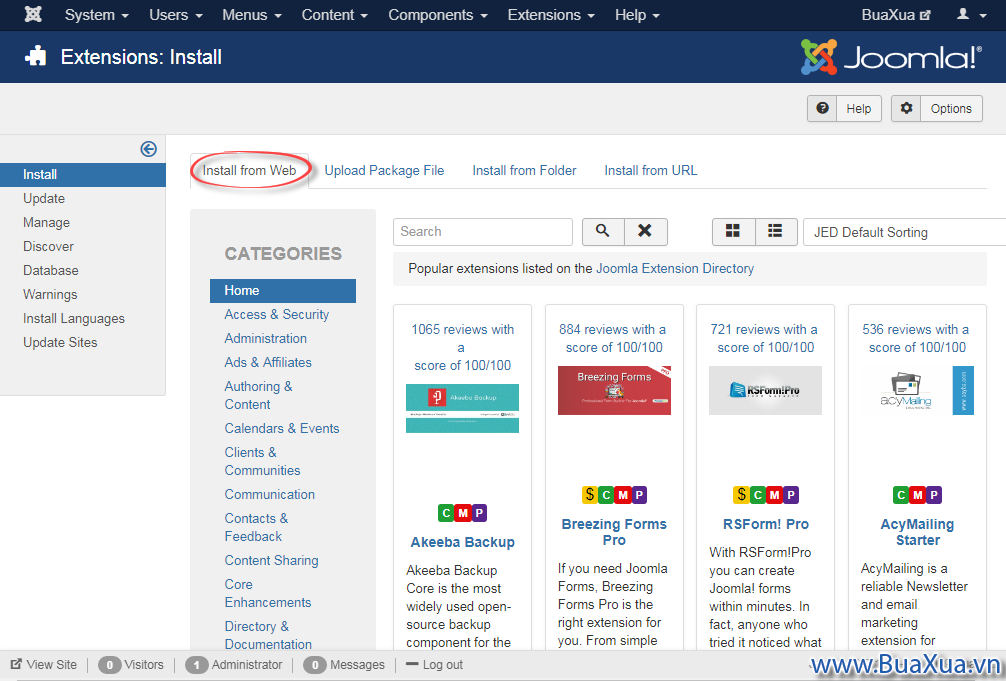Open the Users dropdown menu
Image resolution: width=1006 pixels, height=681 pixels.
pos(176,15)
